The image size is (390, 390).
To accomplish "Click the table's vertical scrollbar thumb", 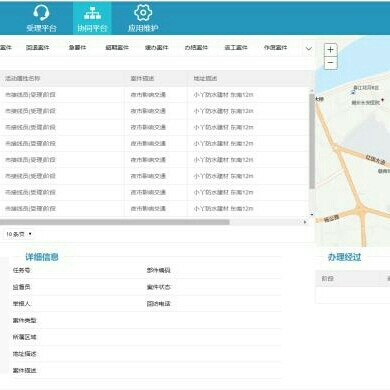I will tap(312, 141).
